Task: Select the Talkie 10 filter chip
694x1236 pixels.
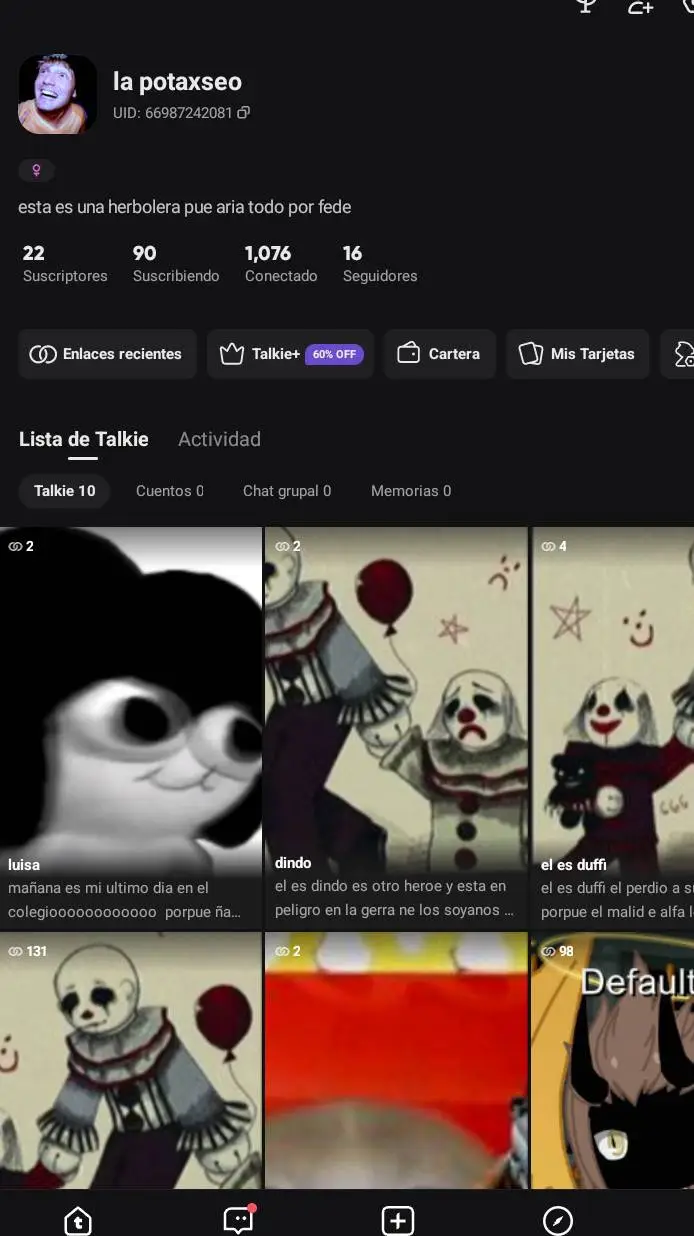Action: [x=65, y=491]
